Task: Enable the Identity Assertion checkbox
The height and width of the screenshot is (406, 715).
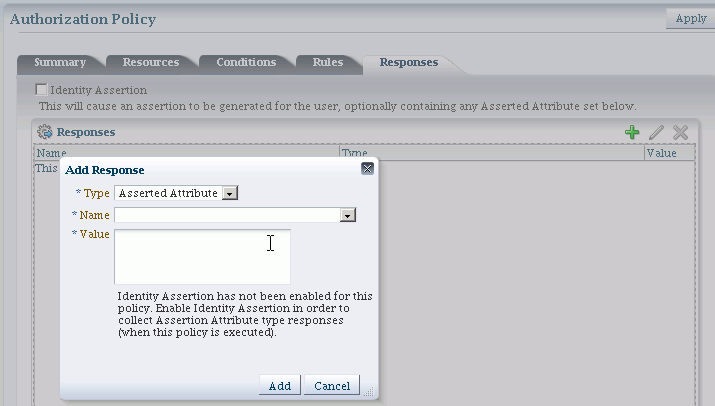Action: click(x=41, y=89)
